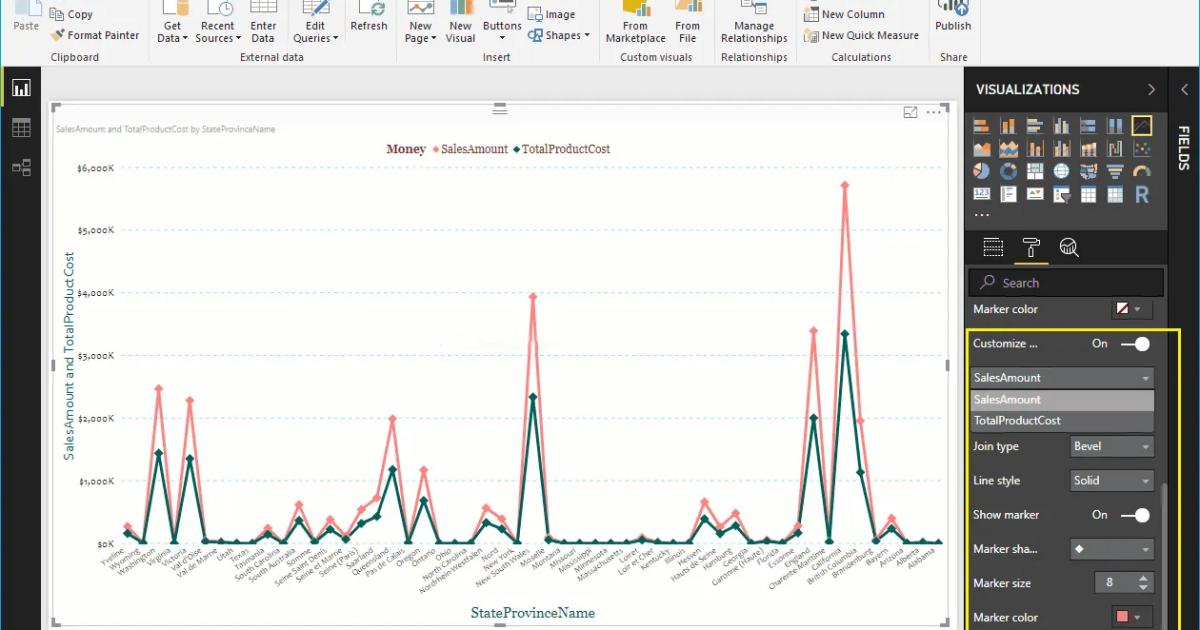Open the Join type Bevel dropdown
The height and width of the screenshot is (630, 1200).
click(x=1111, y=446)
